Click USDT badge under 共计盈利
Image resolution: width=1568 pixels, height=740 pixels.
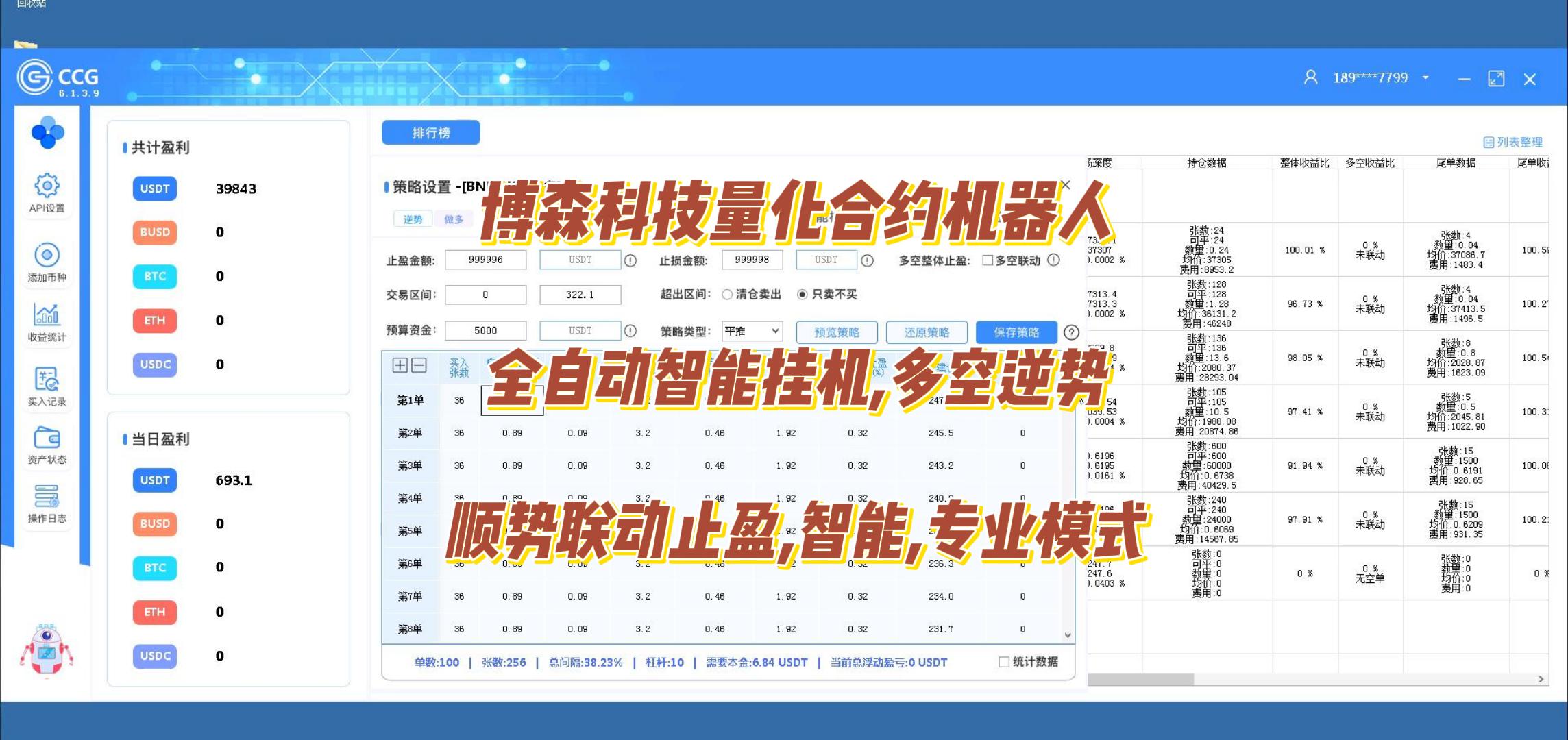point(155,188)
